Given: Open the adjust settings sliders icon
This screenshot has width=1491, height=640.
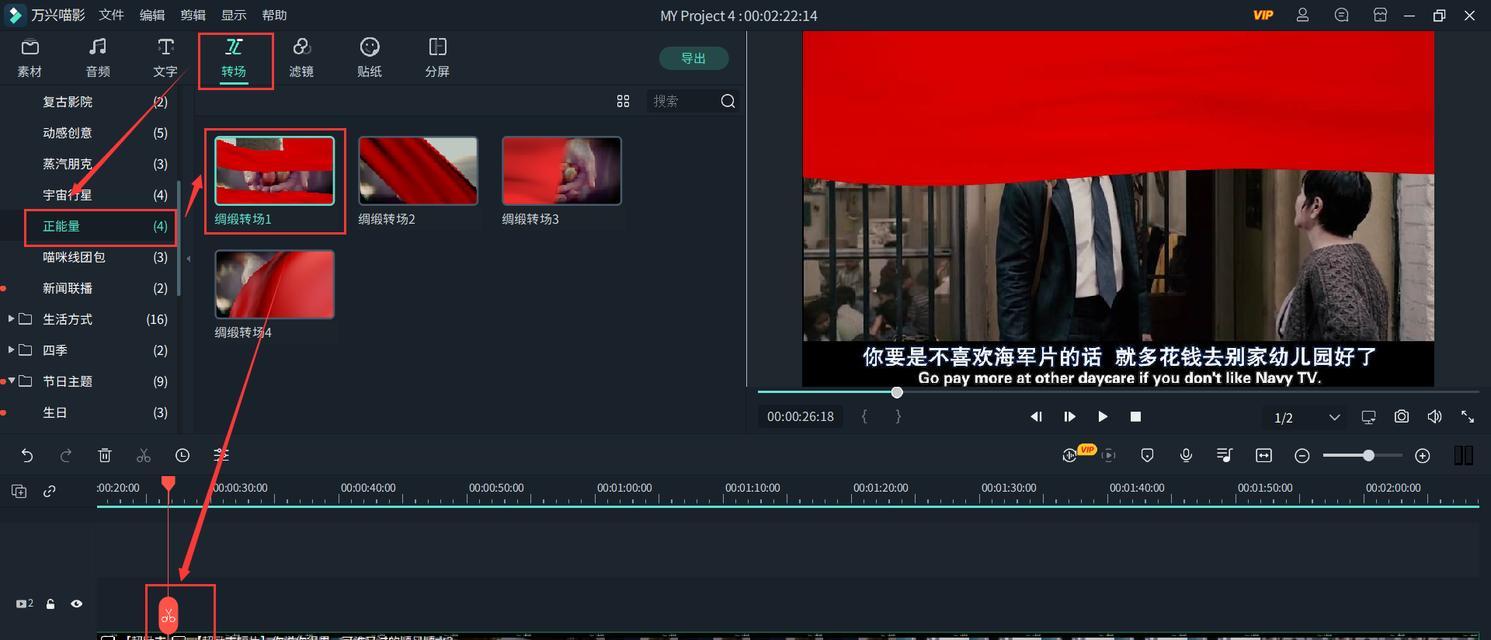Looking at the screenshot, I should [x=221, y=455].
